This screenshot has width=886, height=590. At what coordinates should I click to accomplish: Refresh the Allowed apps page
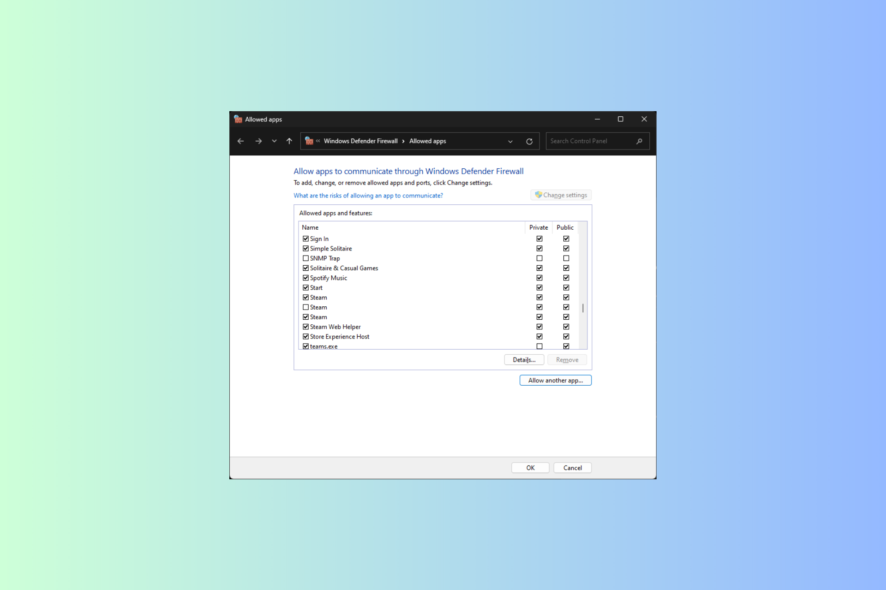(528, 140)
